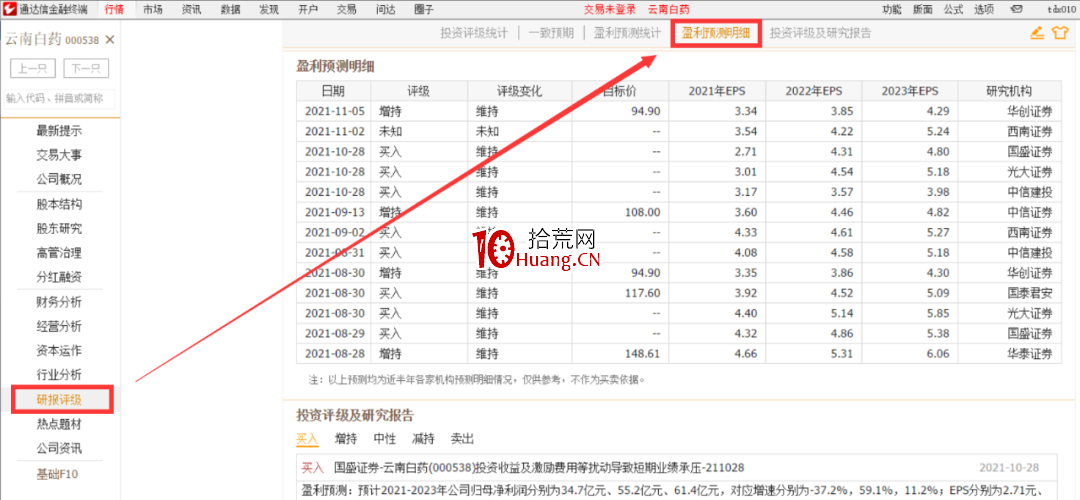Switch to 投资评级统计 tab
This screenshot has height=500, width=1080.
(x=474, y=32)
